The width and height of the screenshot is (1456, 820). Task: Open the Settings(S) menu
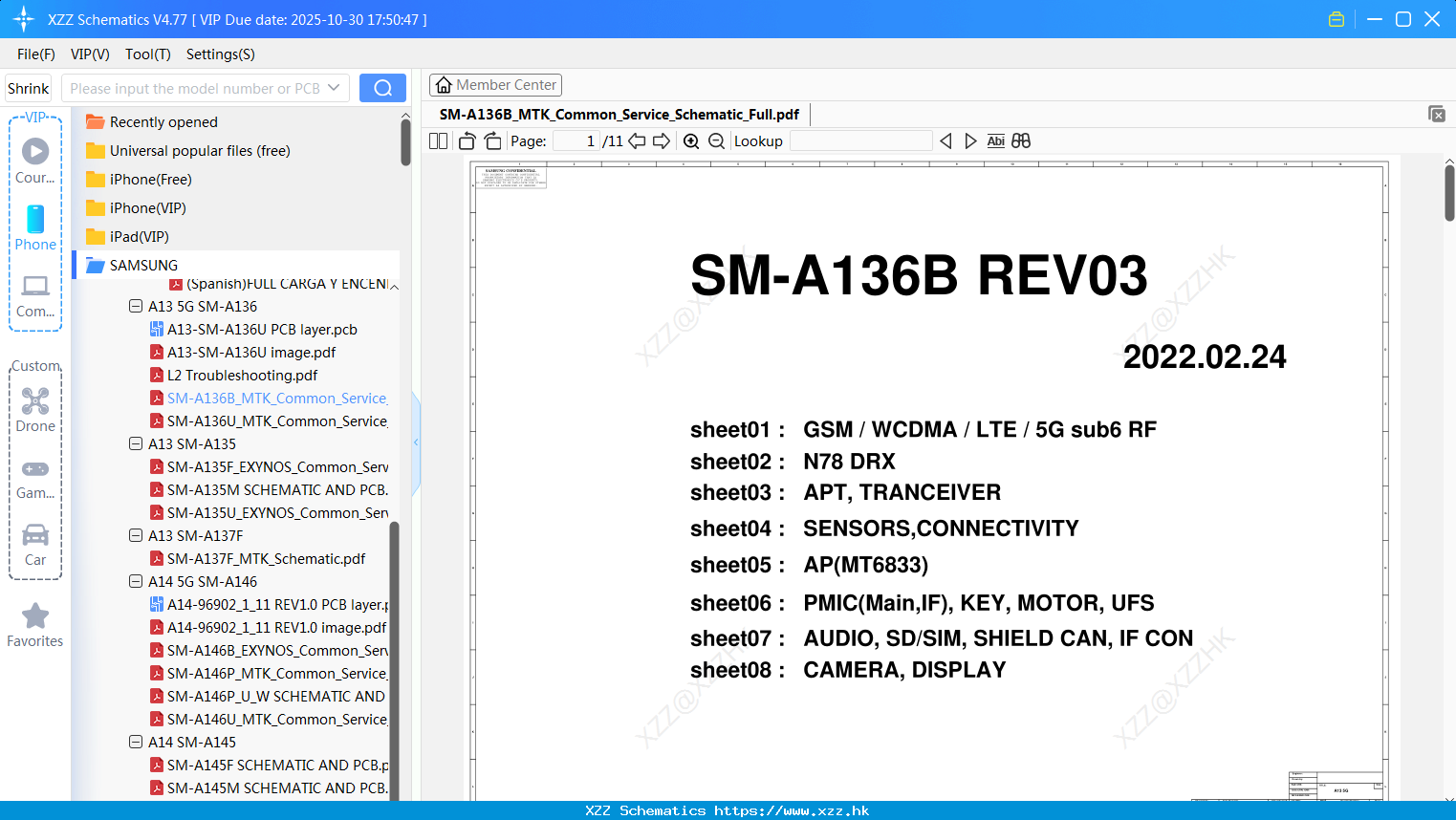pyautogui.click(x=221, y=54)
